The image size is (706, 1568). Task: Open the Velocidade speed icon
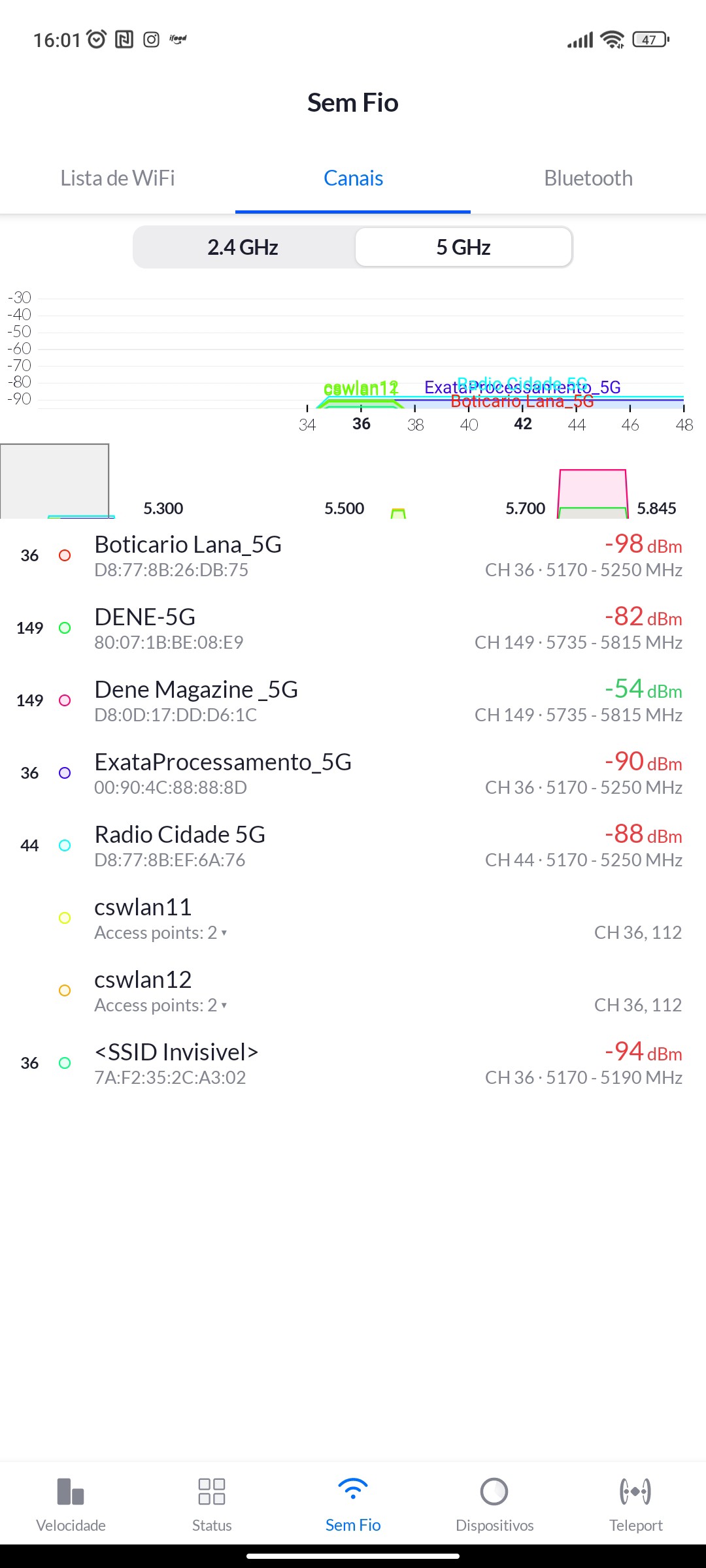click(71, 1492)
